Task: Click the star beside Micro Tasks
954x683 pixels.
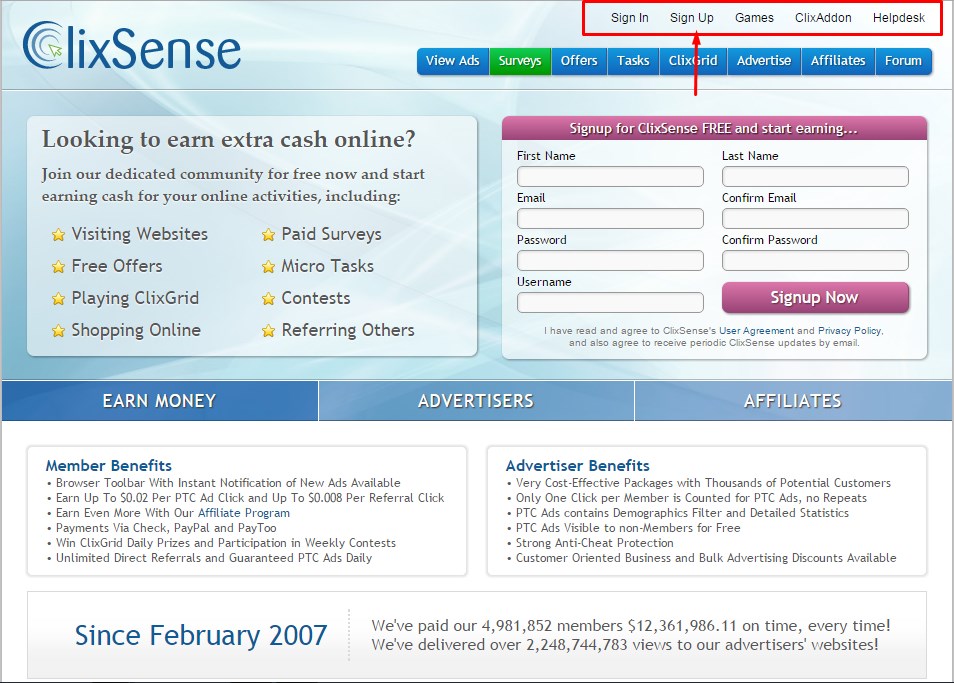Action: coord(268,266)
